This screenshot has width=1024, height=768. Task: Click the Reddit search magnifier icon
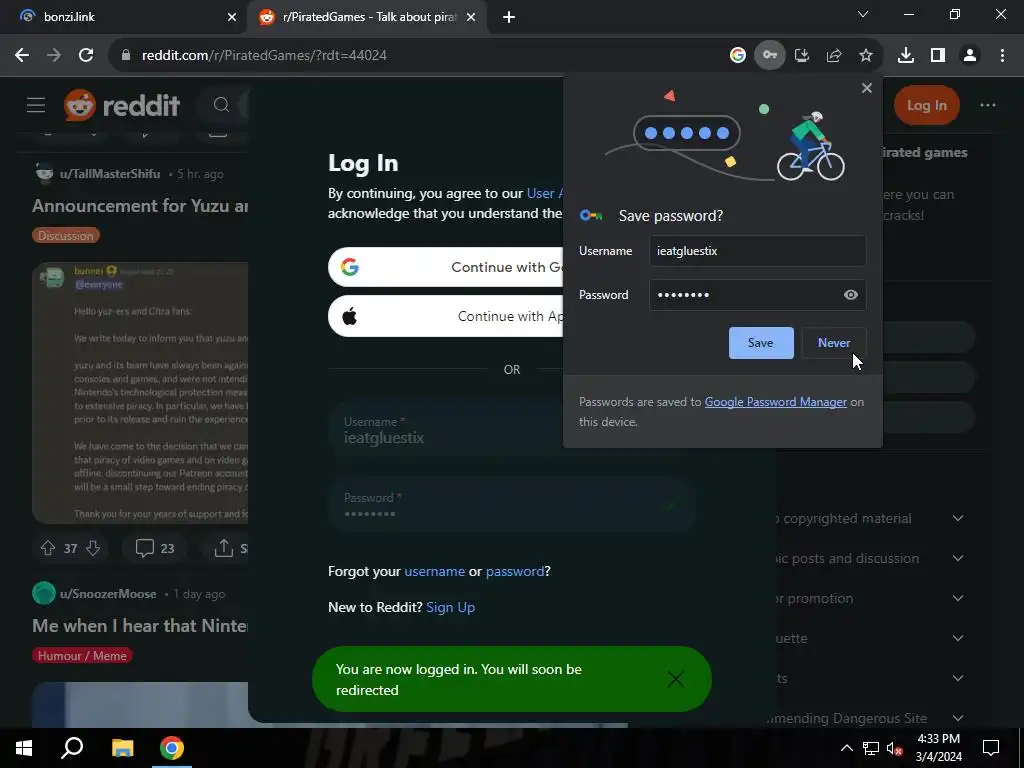coord(221,105)
